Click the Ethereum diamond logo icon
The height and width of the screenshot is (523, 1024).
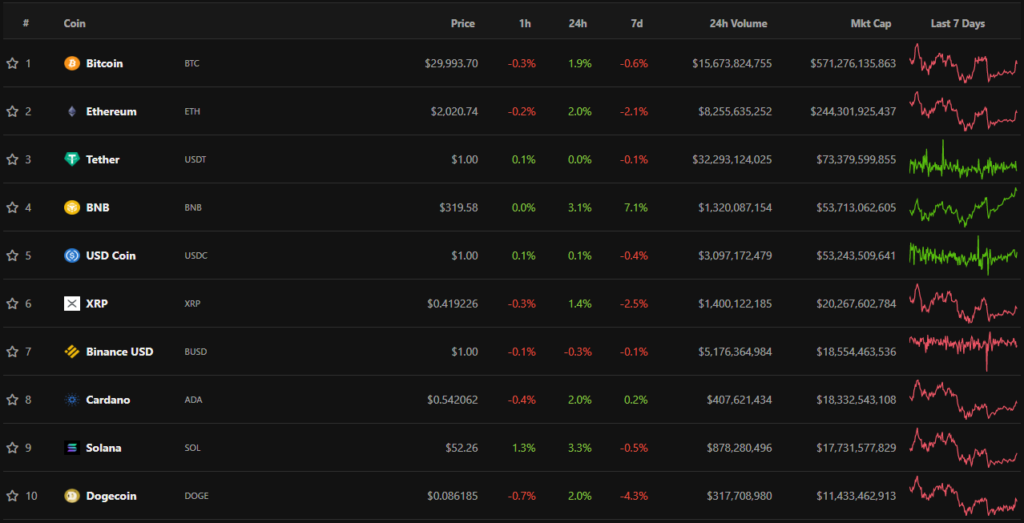click(72, 112)
